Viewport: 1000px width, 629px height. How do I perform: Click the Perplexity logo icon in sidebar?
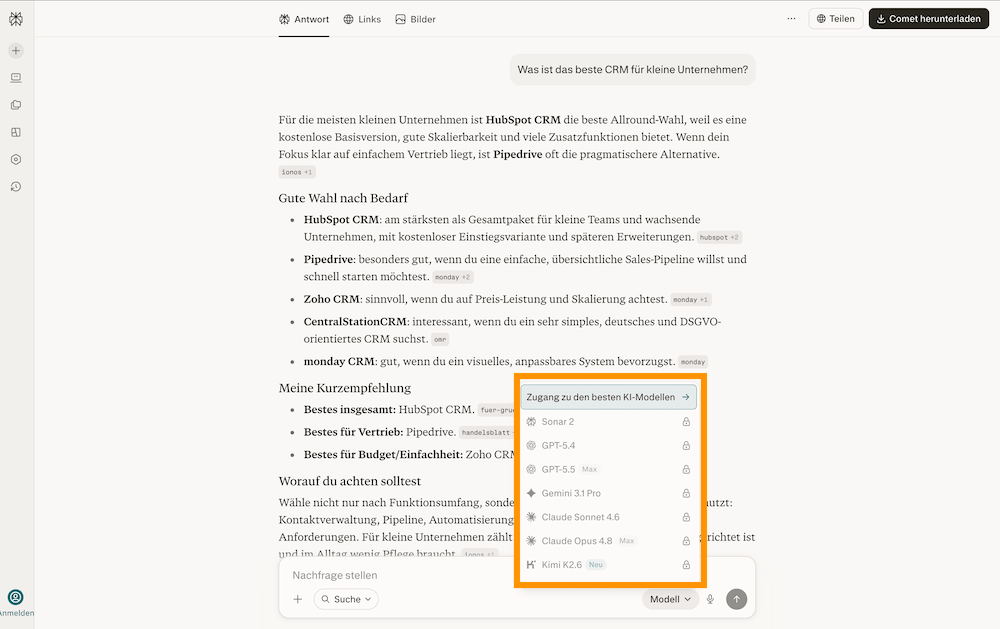(x=16, y=19)
